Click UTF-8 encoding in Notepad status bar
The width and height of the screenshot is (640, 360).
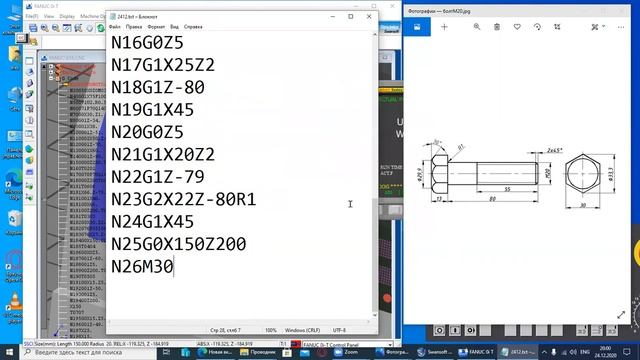pyautogui.click(x=339, y=330)
